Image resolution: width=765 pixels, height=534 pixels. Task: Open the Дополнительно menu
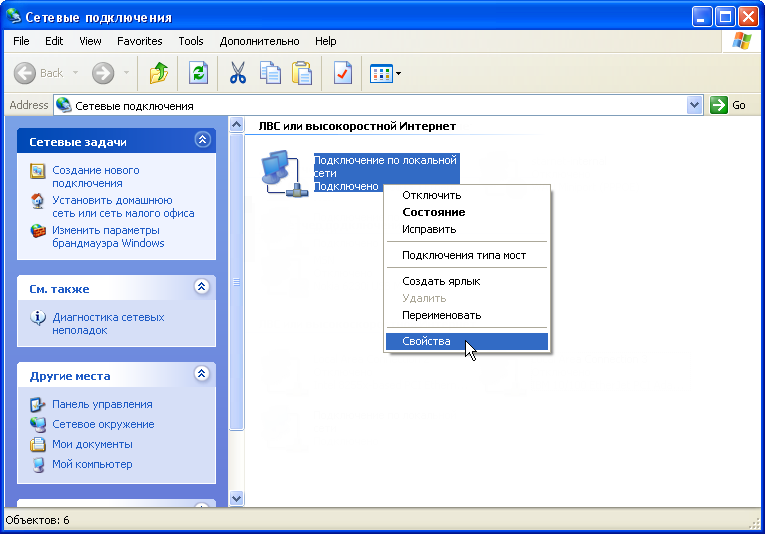[259, 41]
